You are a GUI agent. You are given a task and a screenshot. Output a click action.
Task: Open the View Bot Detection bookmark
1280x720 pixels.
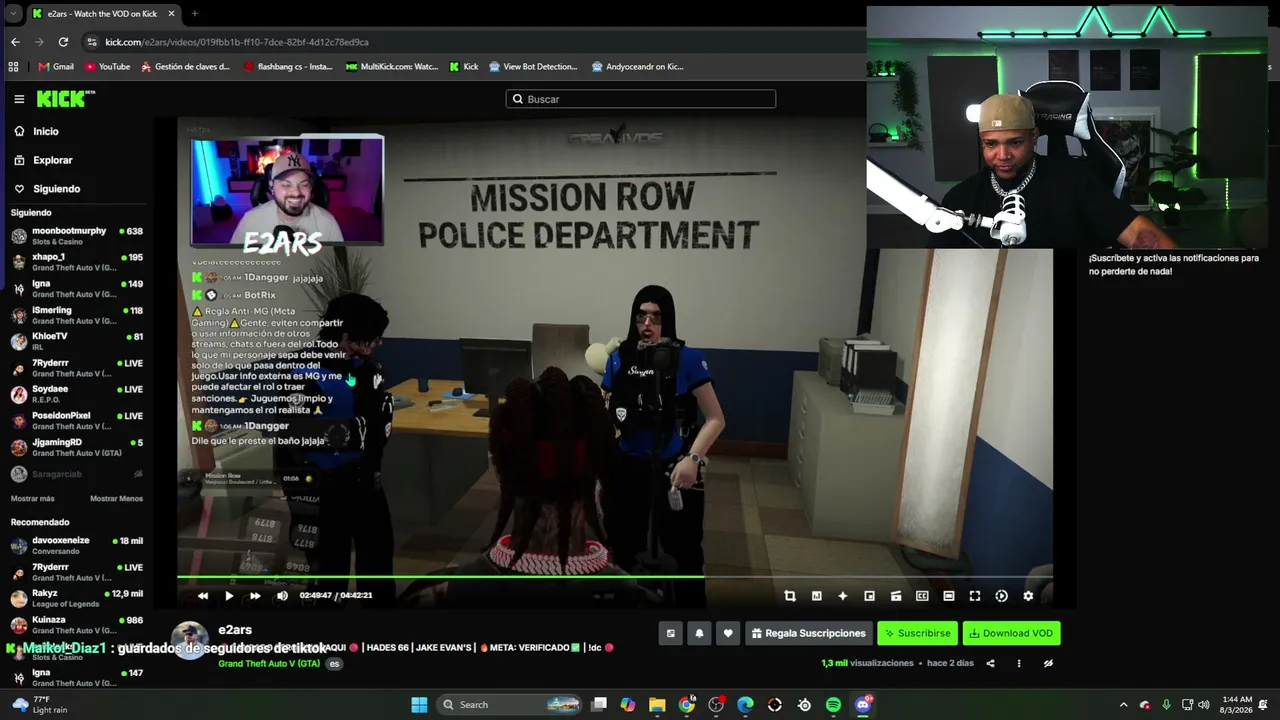pyautogui.click(x=533, y=67)
